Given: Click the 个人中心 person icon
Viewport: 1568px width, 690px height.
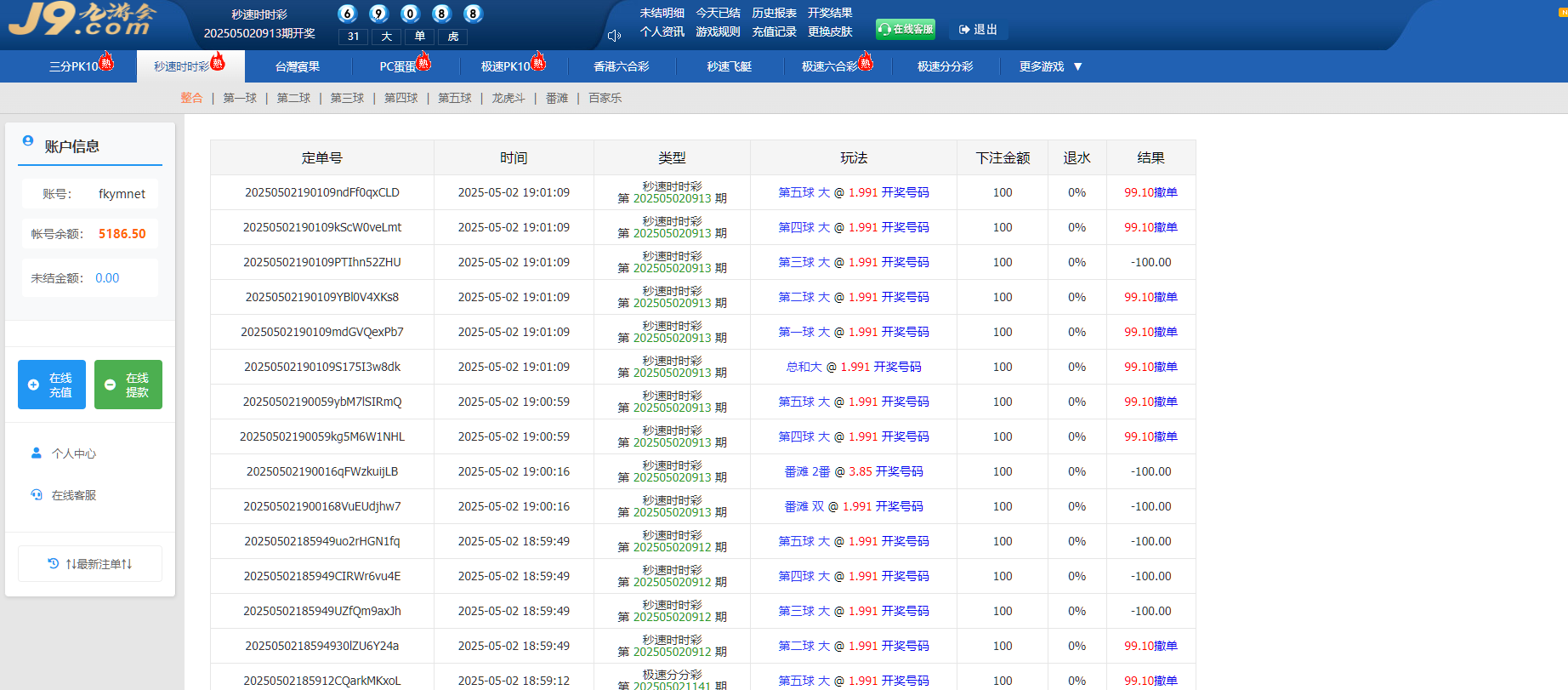Looking at the screenshot, I should [37, 453].
